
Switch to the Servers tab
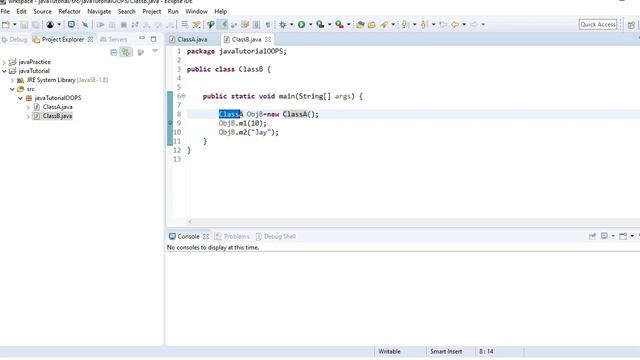[x=114, y=40]
